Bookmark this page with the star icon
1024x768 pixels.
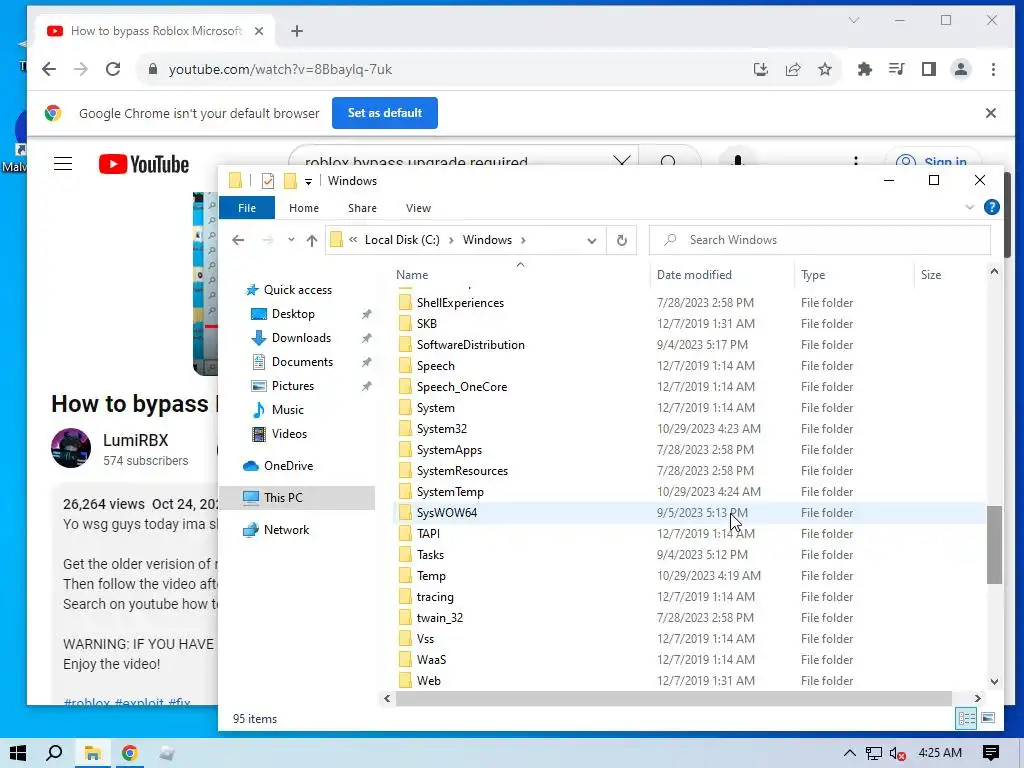(x=825, y=69)
